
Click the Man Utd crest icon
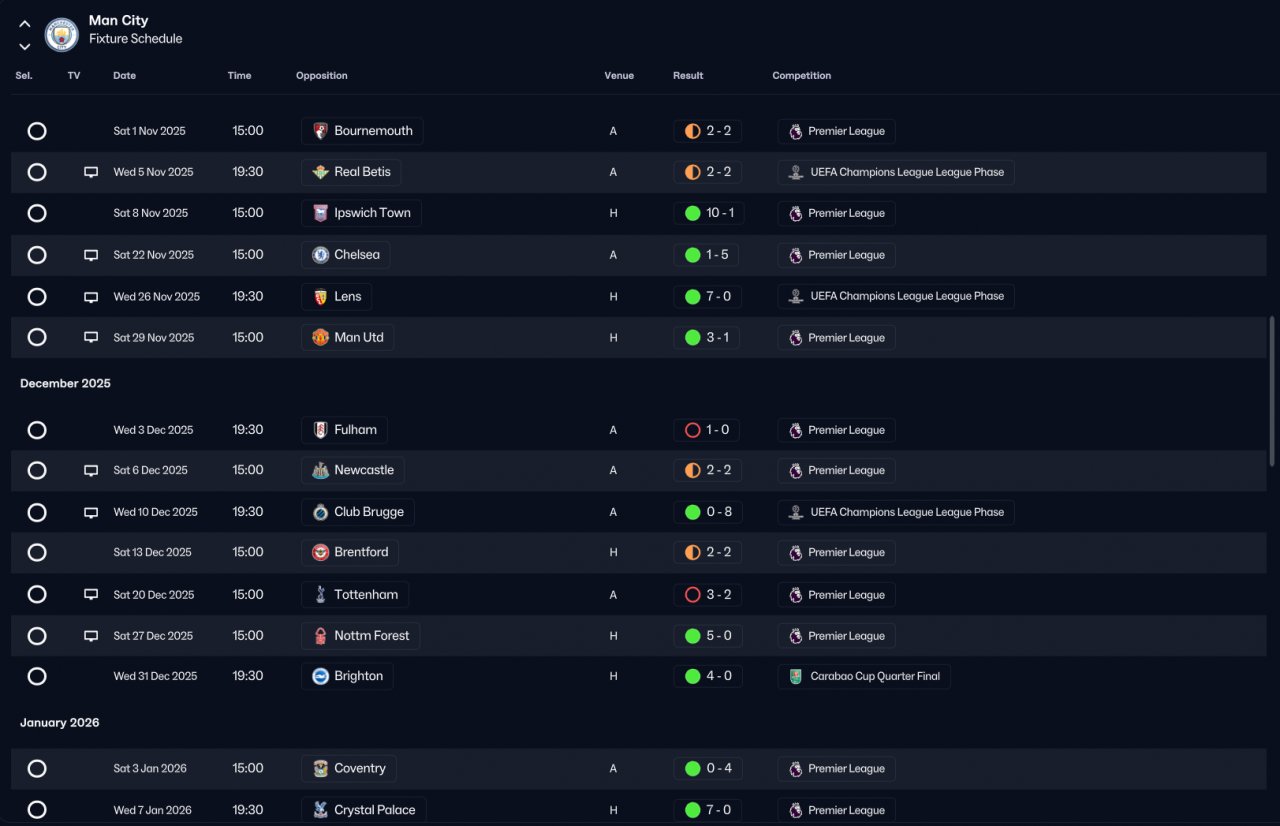pos(320,338)
